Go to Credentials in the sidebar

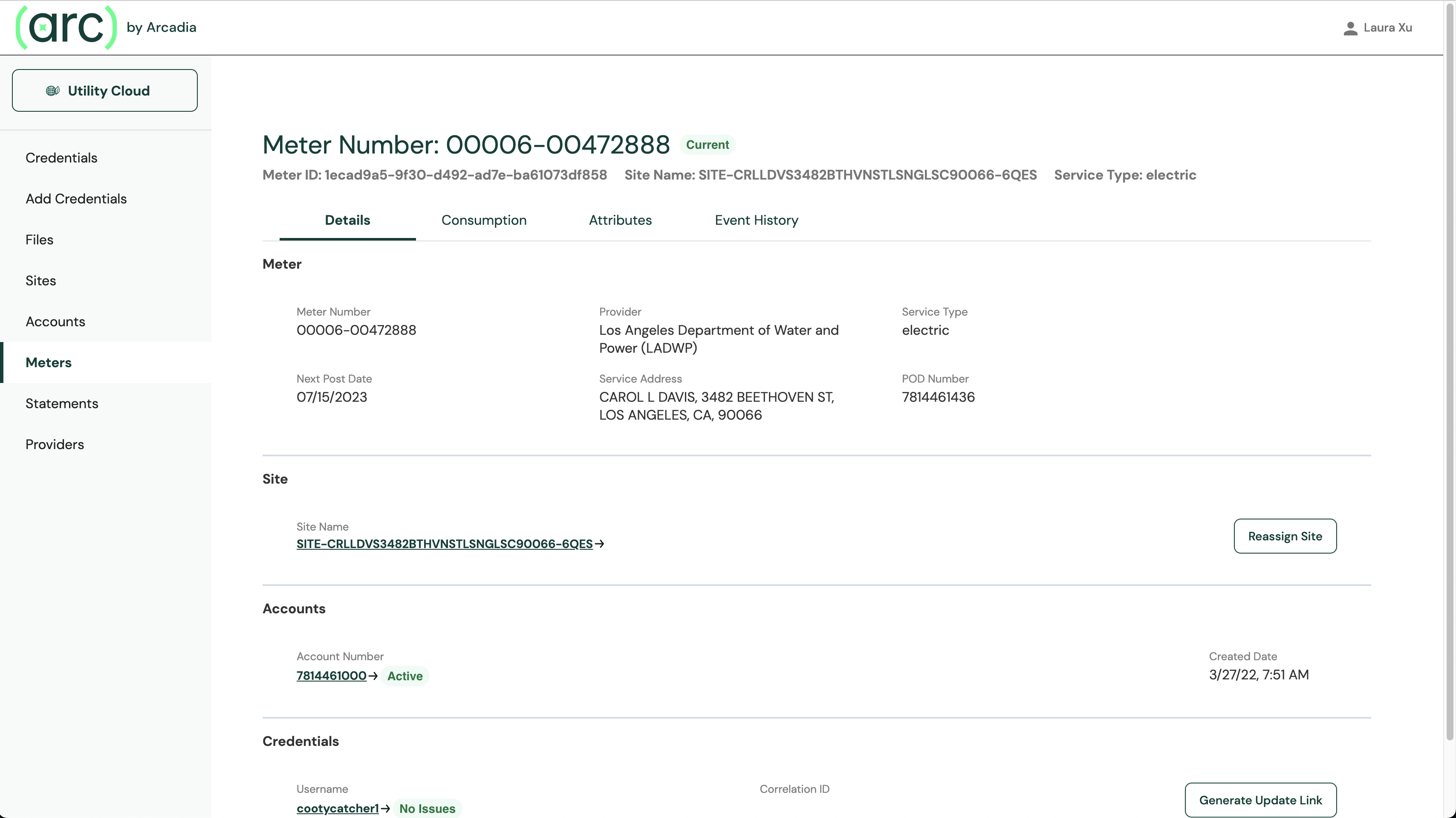pyautogui.click(x=61, y=158)
